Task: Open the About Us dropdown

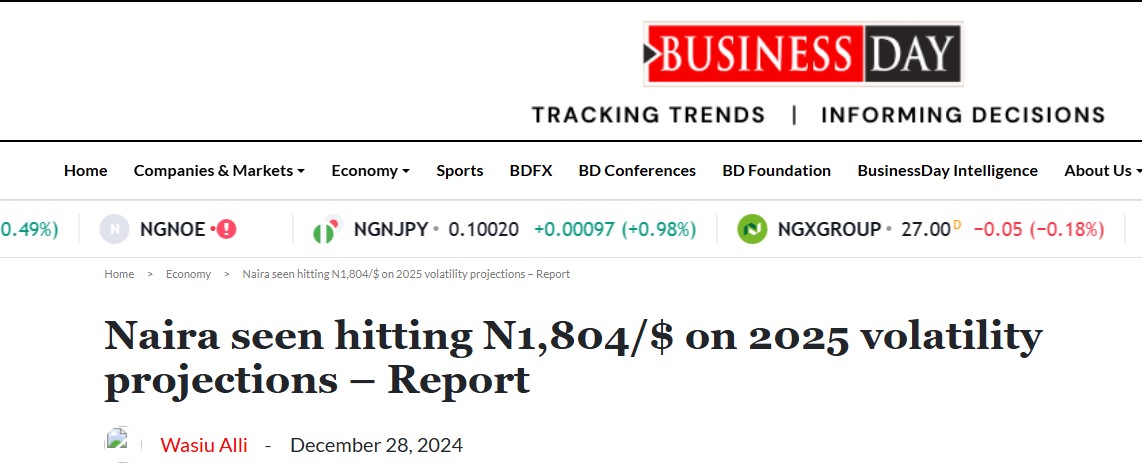Action: (1102, 171)
